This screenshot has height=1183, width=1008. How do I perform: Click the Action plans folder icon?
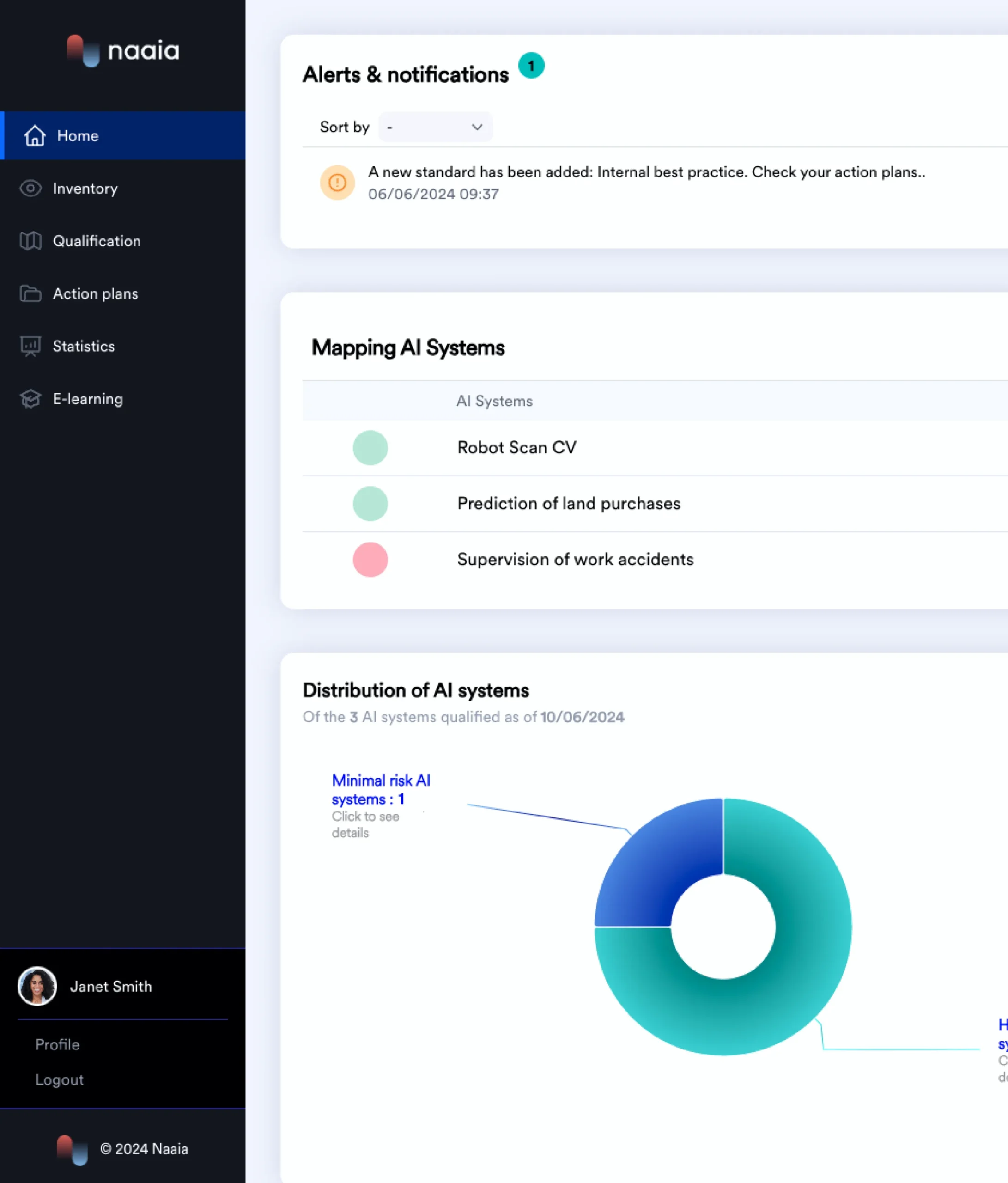pos(31,293)
